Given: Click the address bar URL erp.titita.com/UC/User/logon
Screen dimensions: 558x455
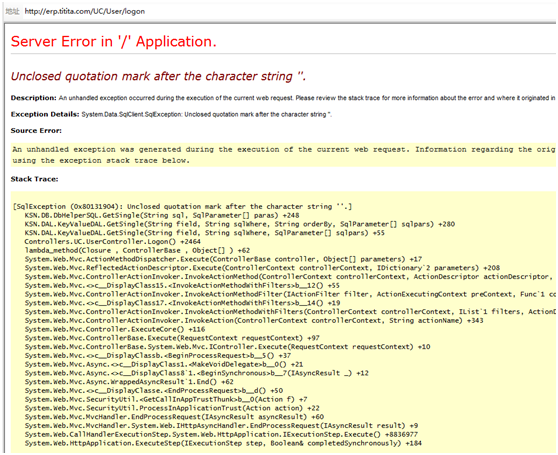Looking at the screenshot, I should click(85, 11).
